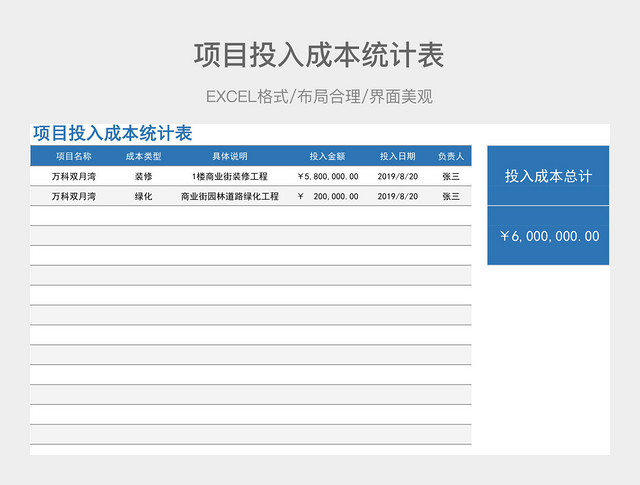640x485 pixels.
Task: Click the ¥5,800,000.00 amount cell
Action: coord(328,176)
